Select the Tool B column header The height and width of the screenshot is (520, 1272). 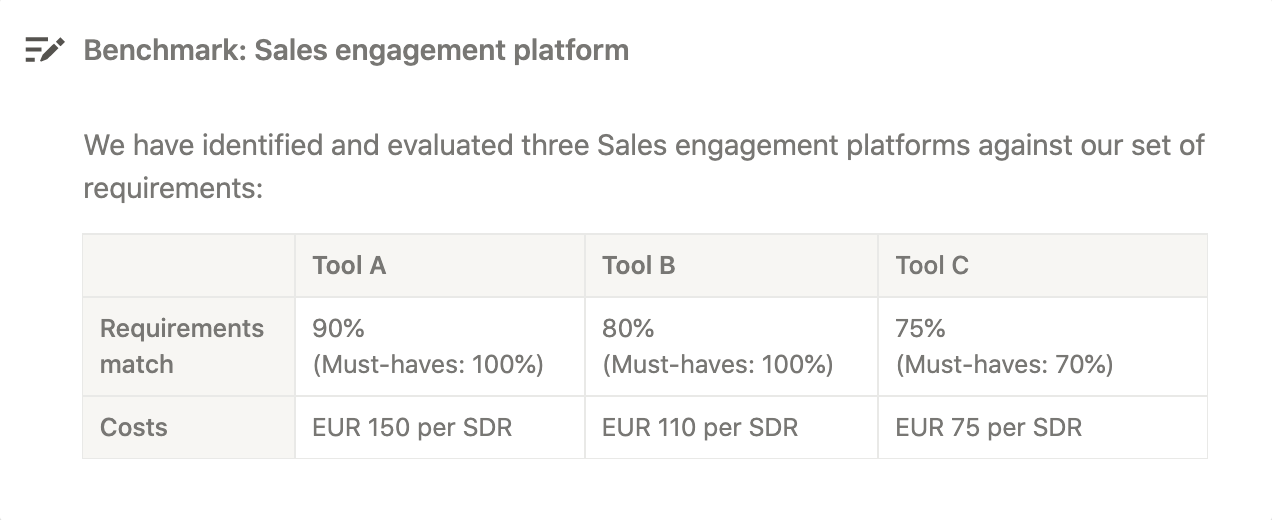click(x=638, y=265)
